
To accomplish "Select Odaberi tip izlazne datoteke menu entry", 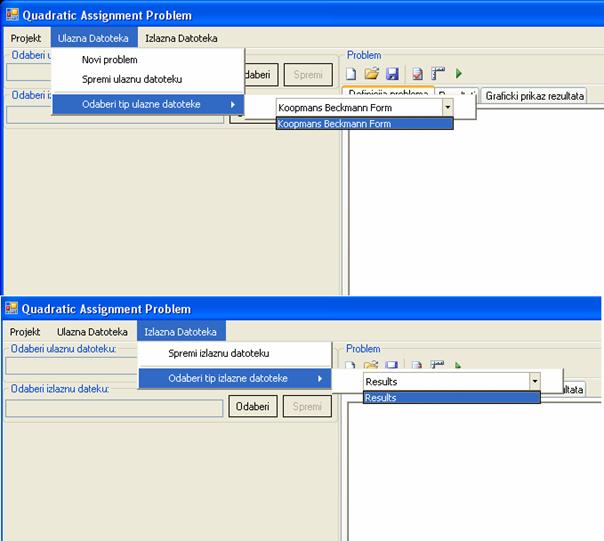I will [x=235, y=378].
